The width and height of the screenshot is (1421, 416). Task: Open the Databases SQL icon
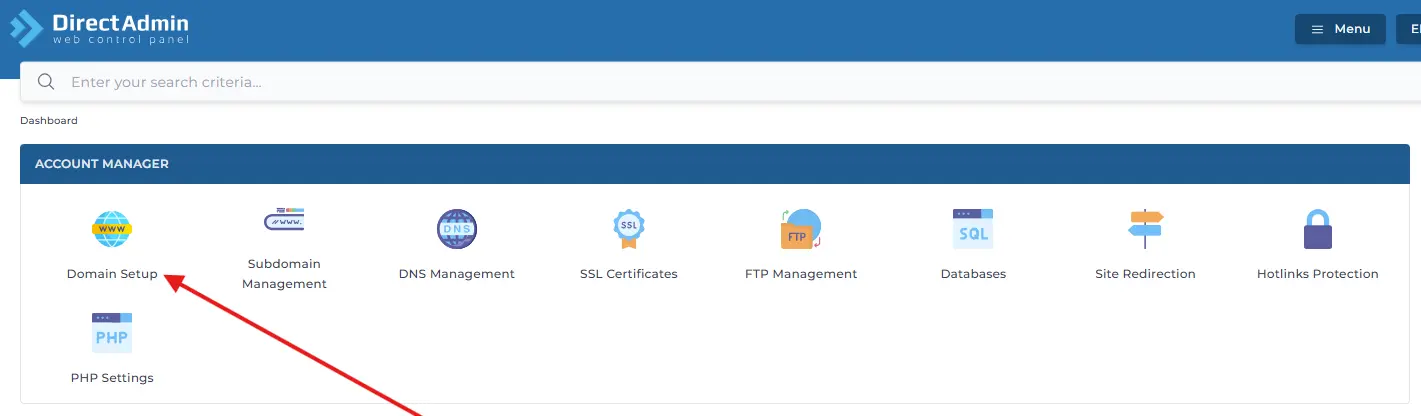[973, 229]
